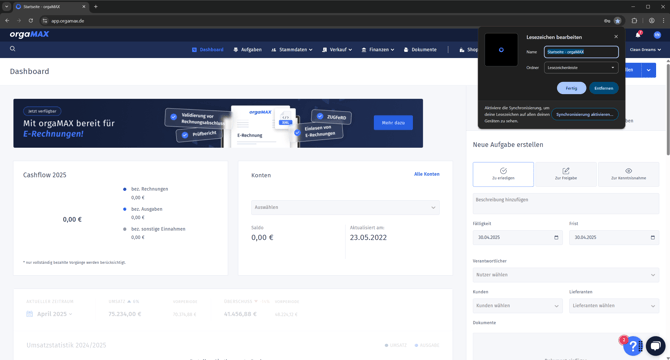Image resolution: width=670 pixels, height=360 pixels.
Task: Open the Chrome three-dot menu
Action: (x=664, y=20)
